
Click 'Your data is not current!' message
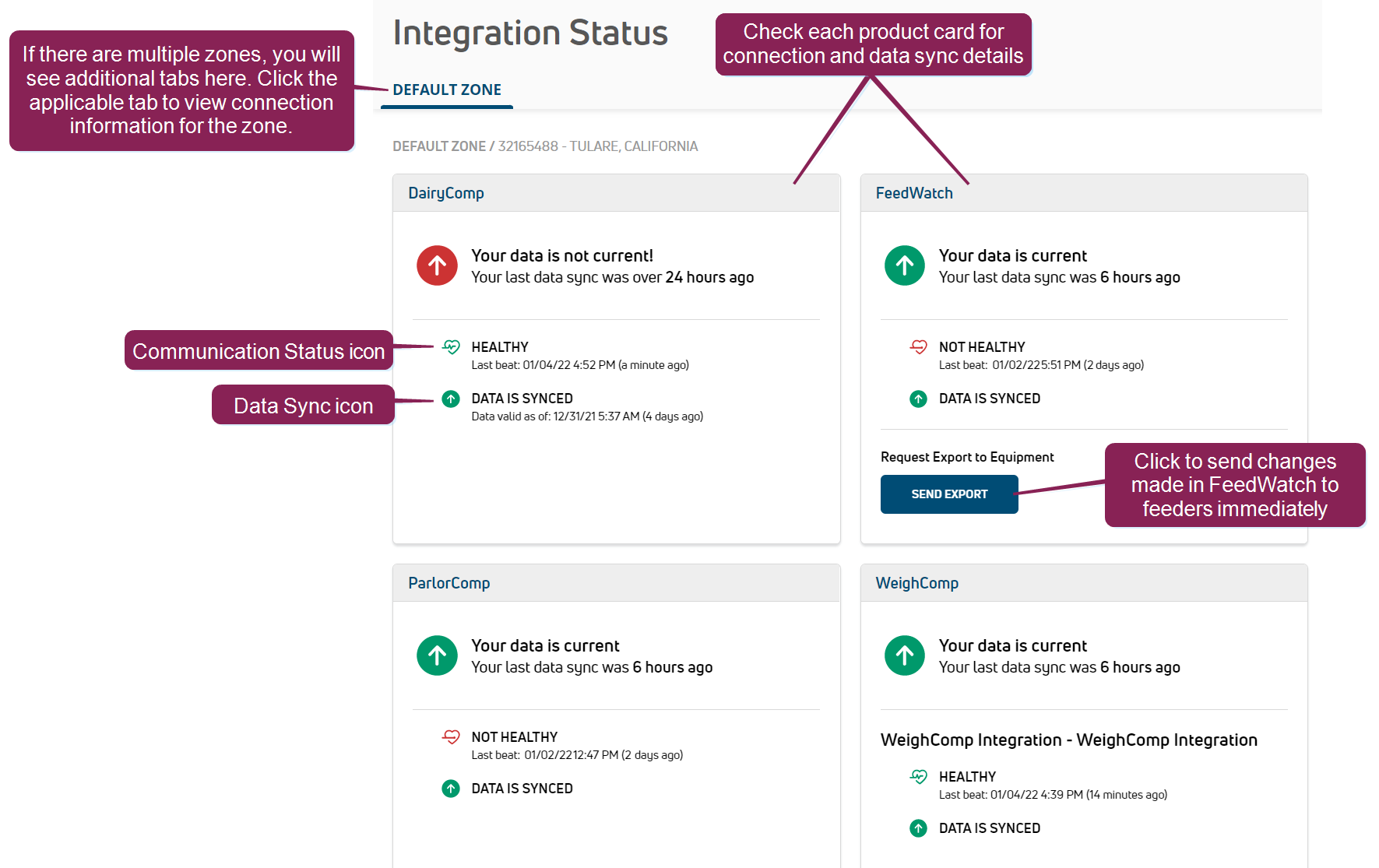pyautogui.click(x=562, y=255)
